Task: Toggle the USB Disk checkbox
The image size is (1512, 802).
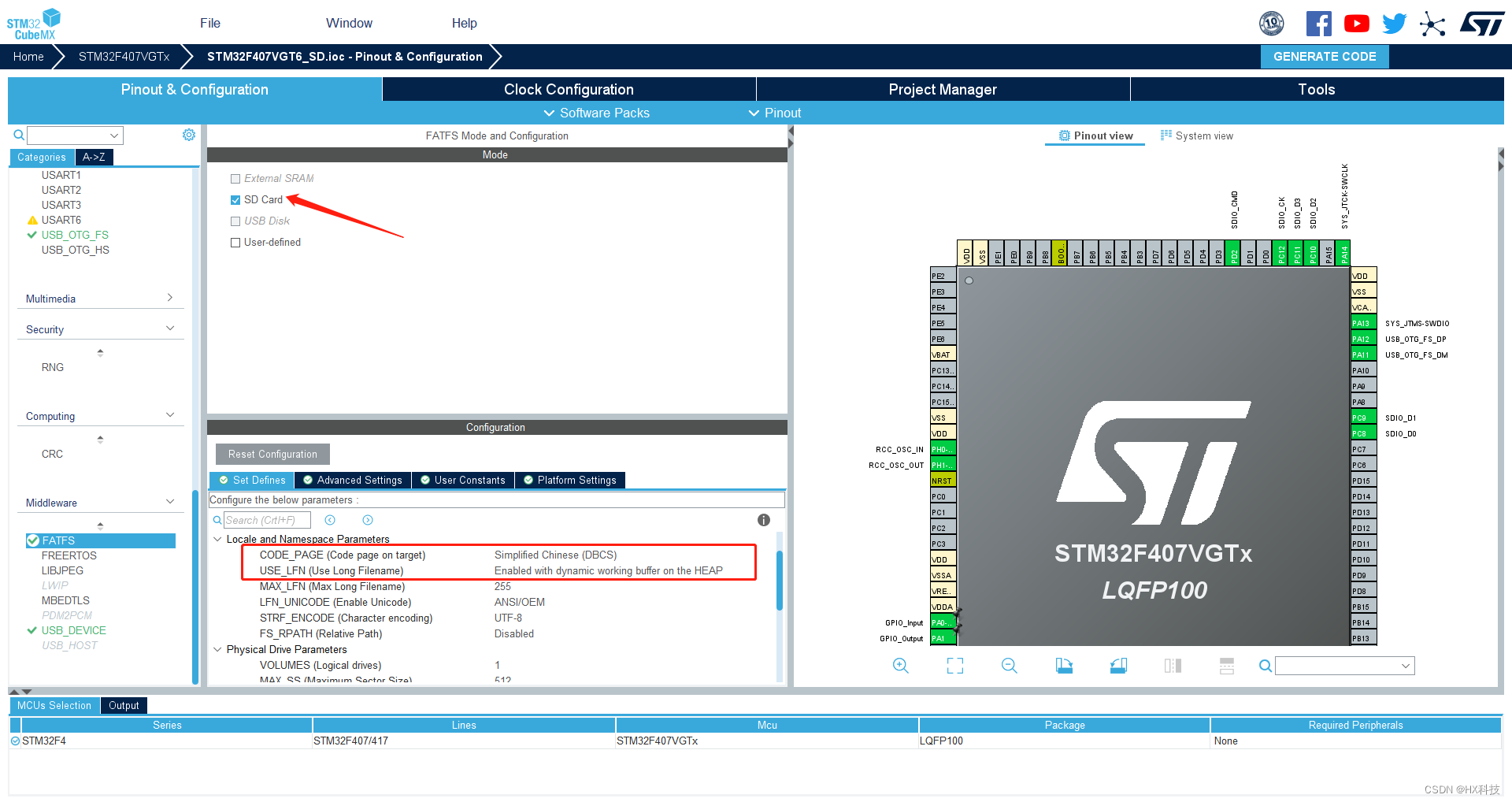Action: pyautogui.click(x=235, y=221)
